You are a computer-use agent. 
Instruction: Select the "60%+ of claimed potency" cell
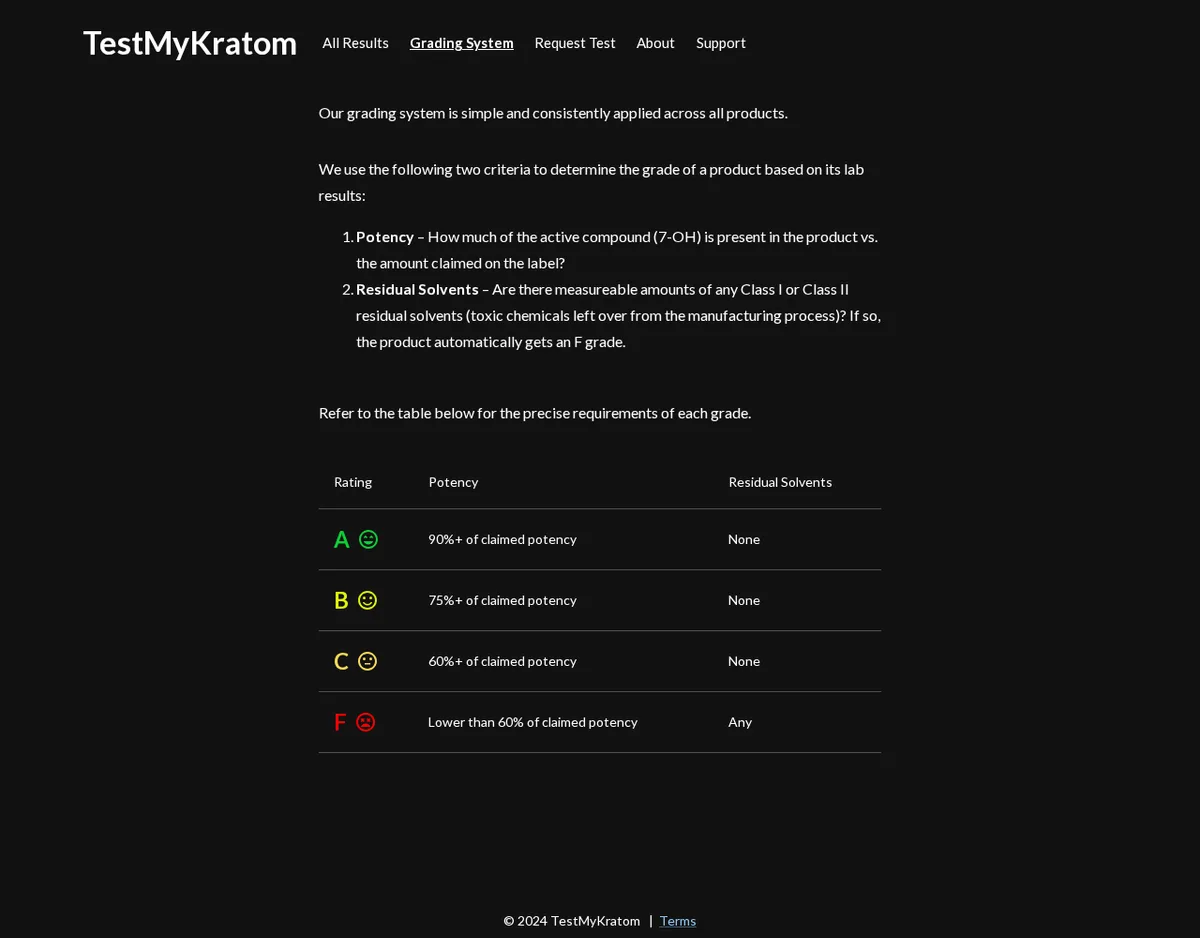coord(502,661)
